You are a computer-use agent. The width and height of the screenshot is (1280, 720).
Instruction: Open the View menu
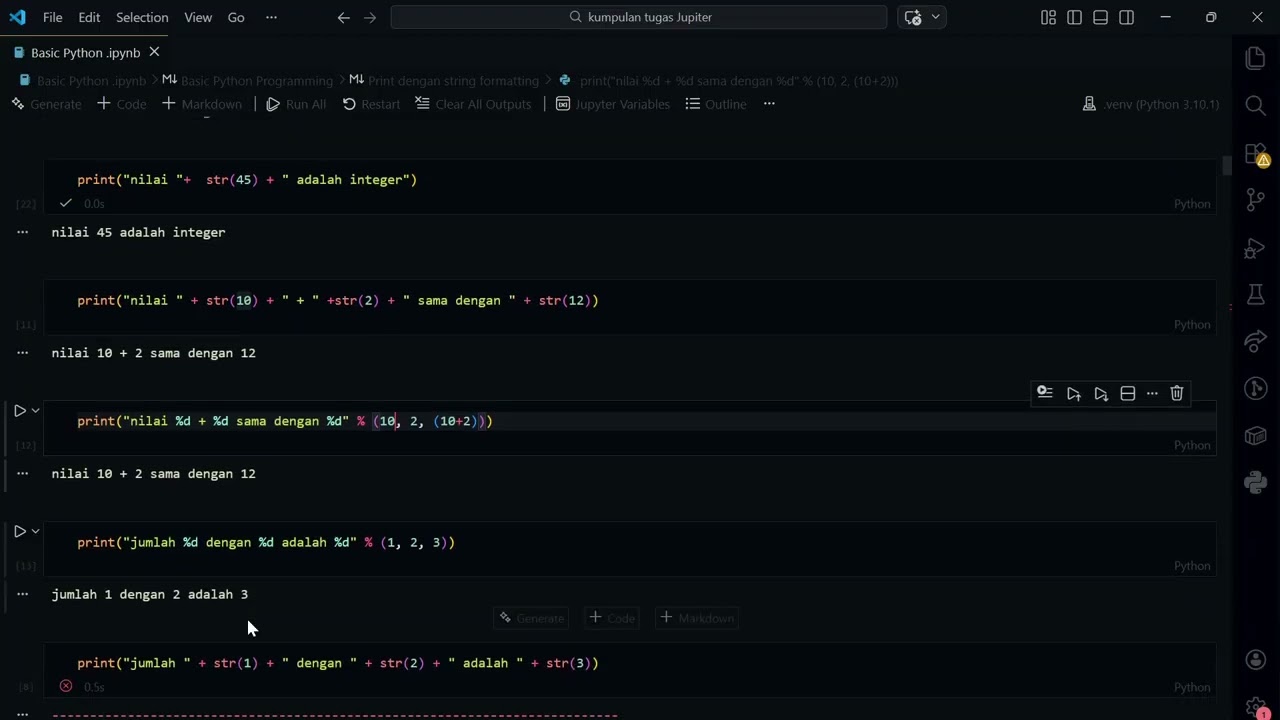198,17
